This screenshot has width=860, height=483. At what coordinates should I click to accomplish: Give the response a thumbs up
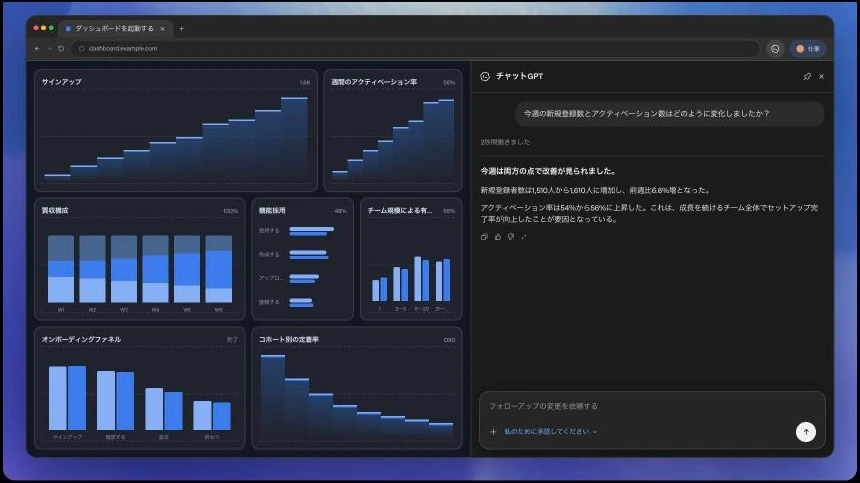click(497, 237)
